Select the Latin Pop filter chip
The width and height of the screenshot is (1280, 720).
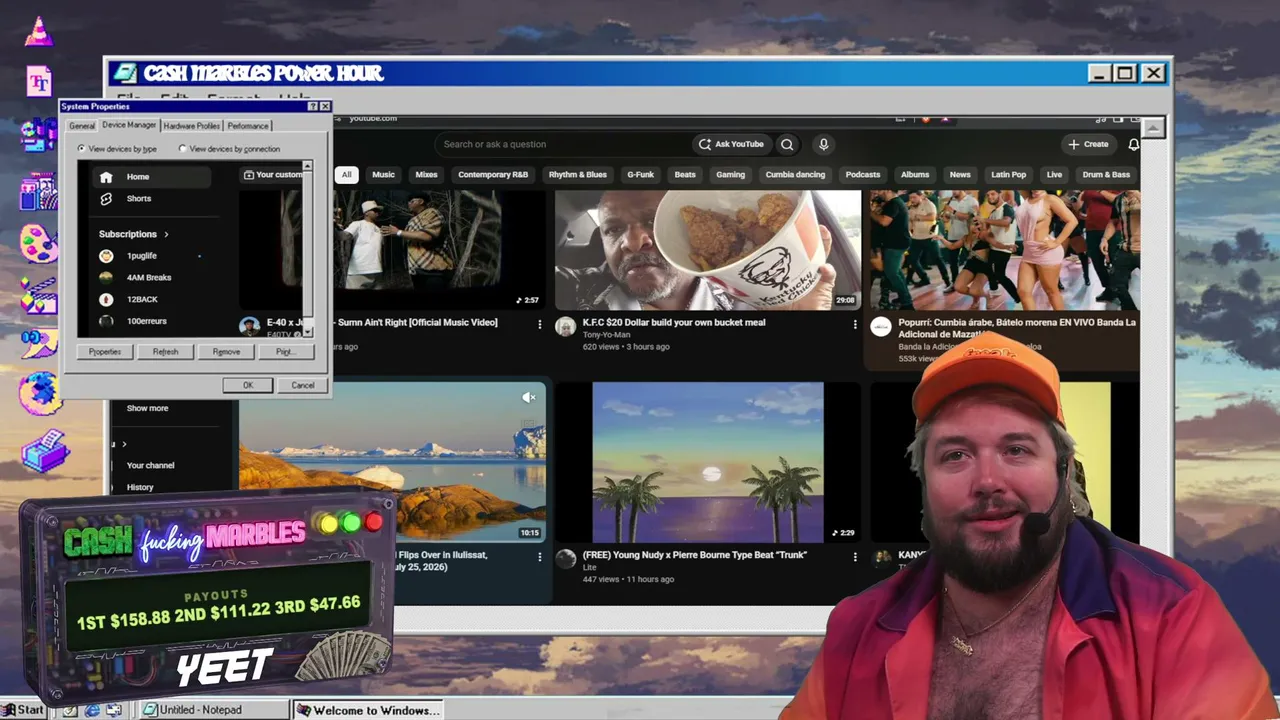coord(1008,175)
